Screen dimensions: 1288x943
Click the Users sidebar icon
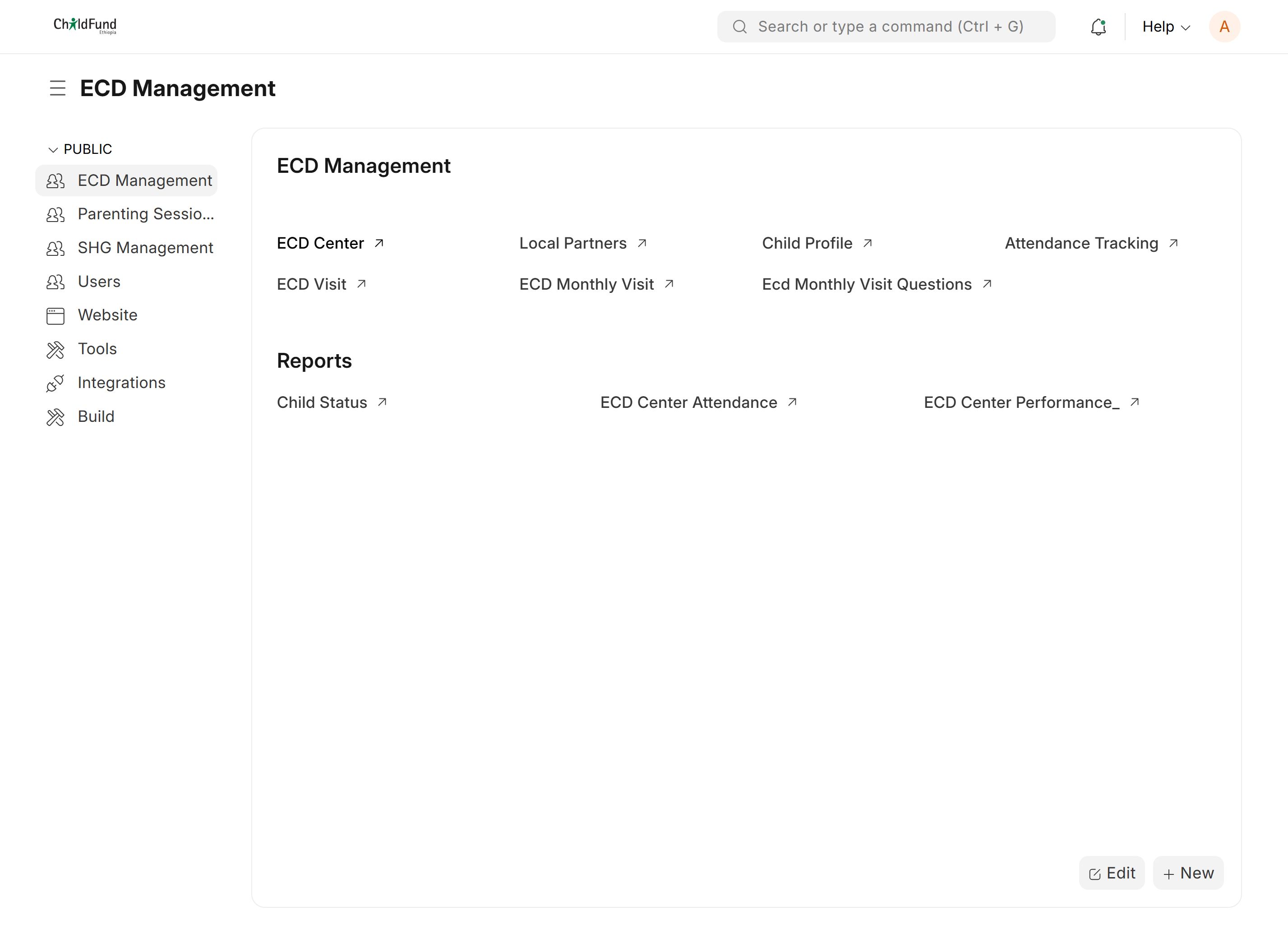coord(55,282)
